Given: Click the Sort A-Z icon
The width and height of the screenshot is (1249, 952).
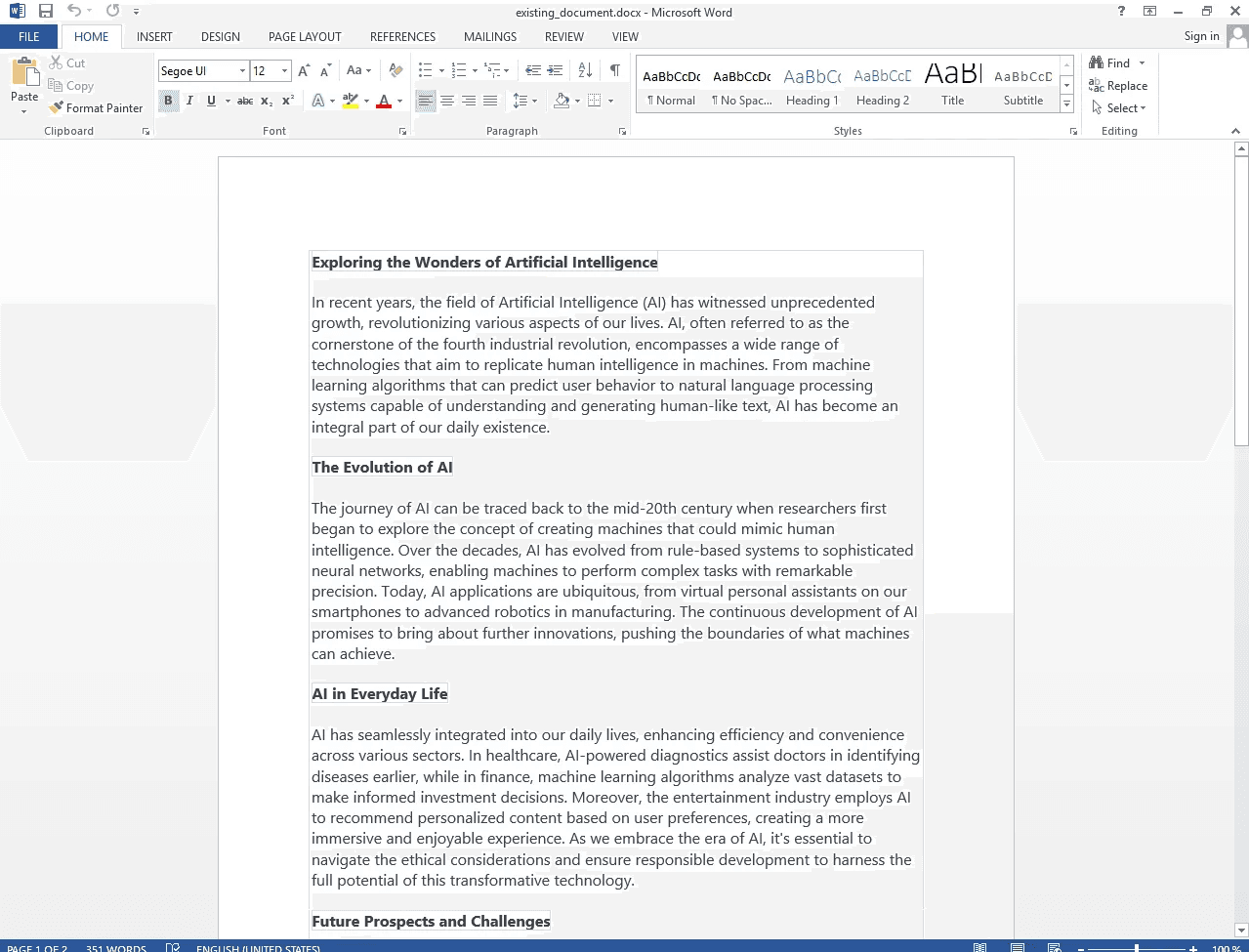Looking at the screenshot, I should (x=585, y=70).
